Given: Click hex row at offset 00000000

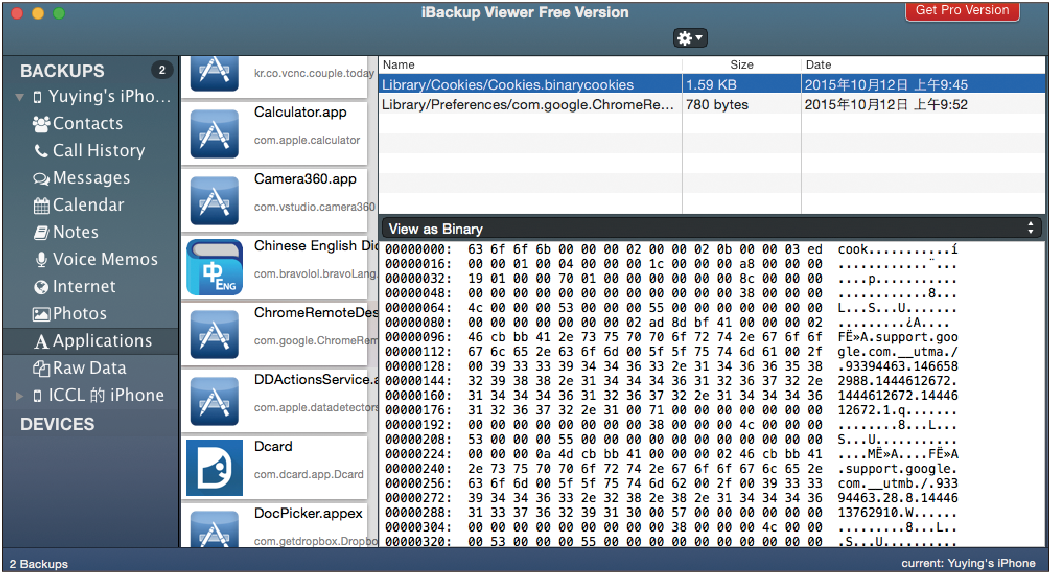Looking at the screenshot, I should click(x=671, y=250).
